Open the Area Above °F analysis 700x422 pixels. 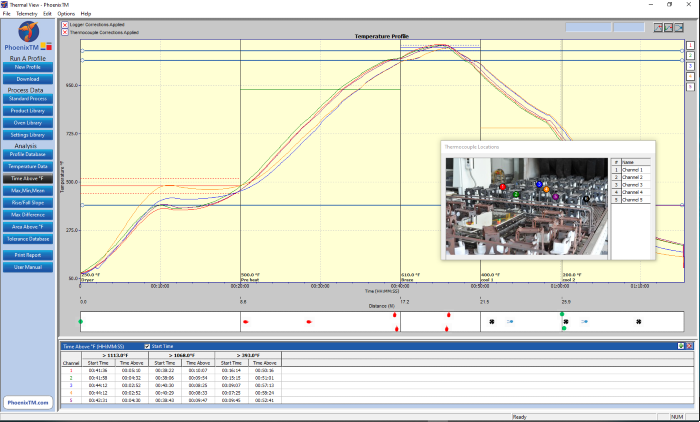[28, 227]
